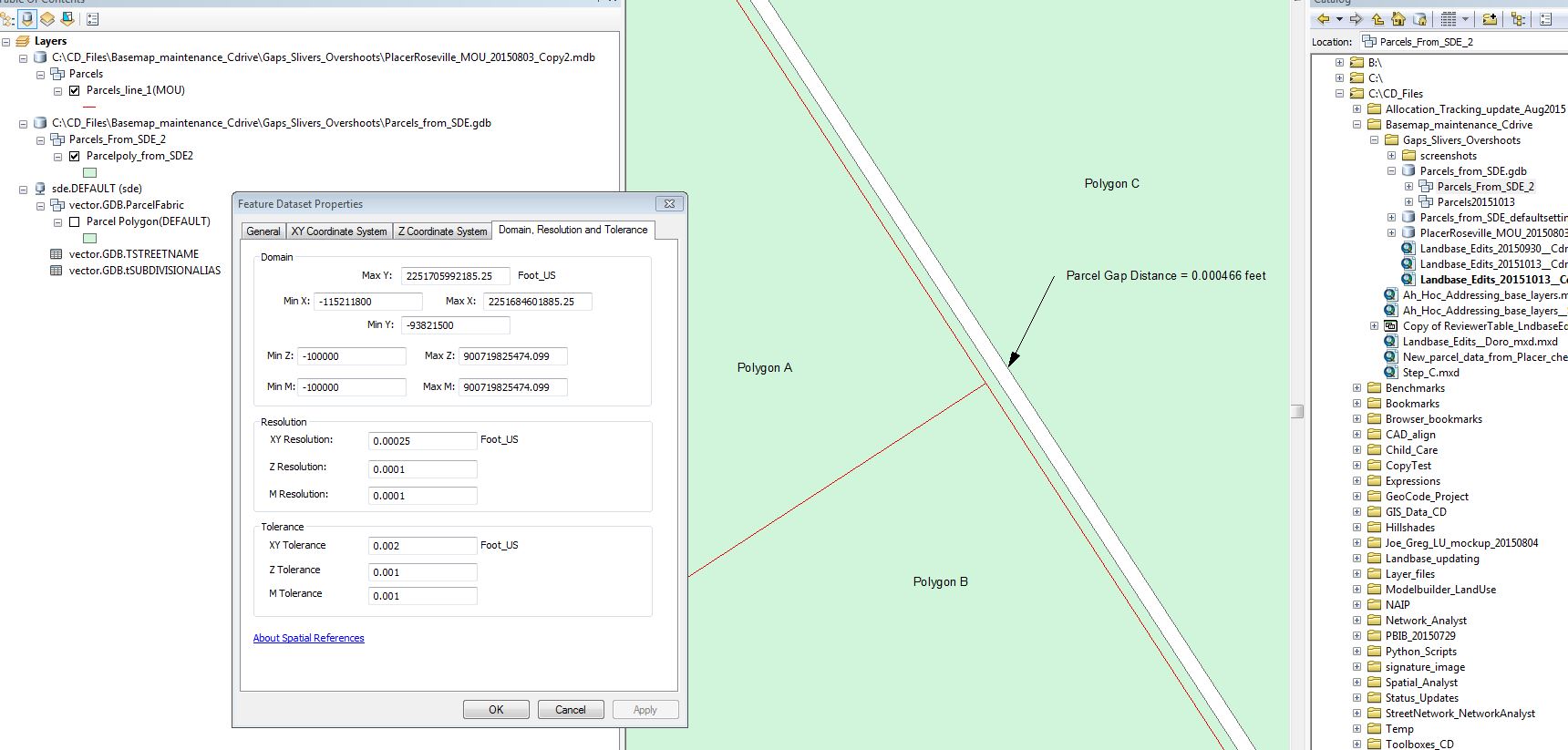The height and width of the screenshot is (750, 1568).
Task: Click Polygon C map label
Action: pos(1111,184)
